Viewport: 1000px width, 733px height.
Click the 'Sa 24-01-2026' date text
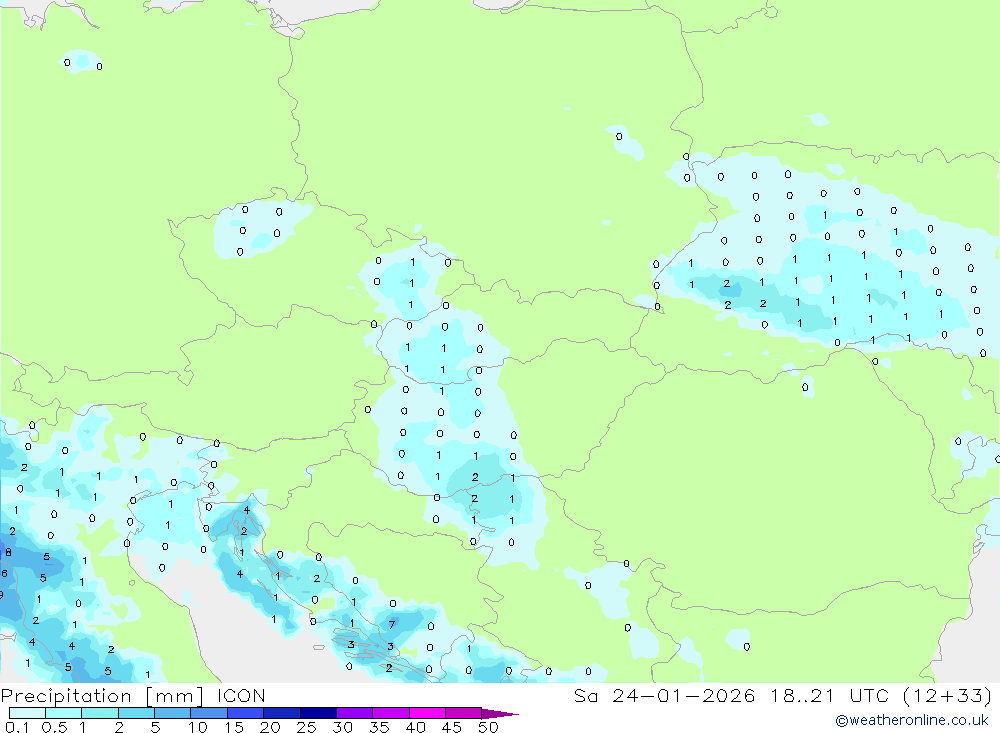pyautogui.click(x=664, y=695)
